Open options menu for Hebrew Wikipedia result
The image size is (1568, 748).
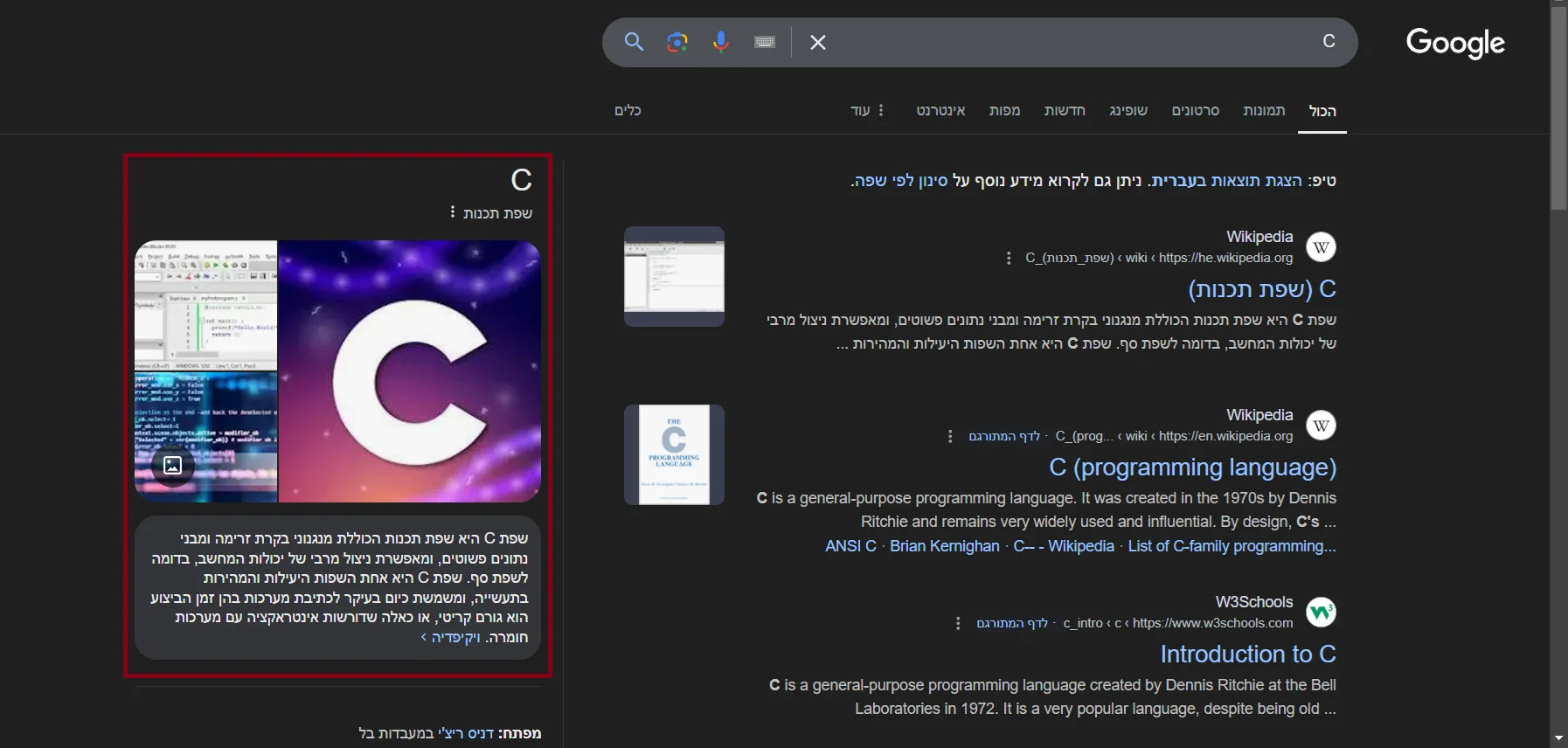pyautogui.click(x=1009, y=258)
